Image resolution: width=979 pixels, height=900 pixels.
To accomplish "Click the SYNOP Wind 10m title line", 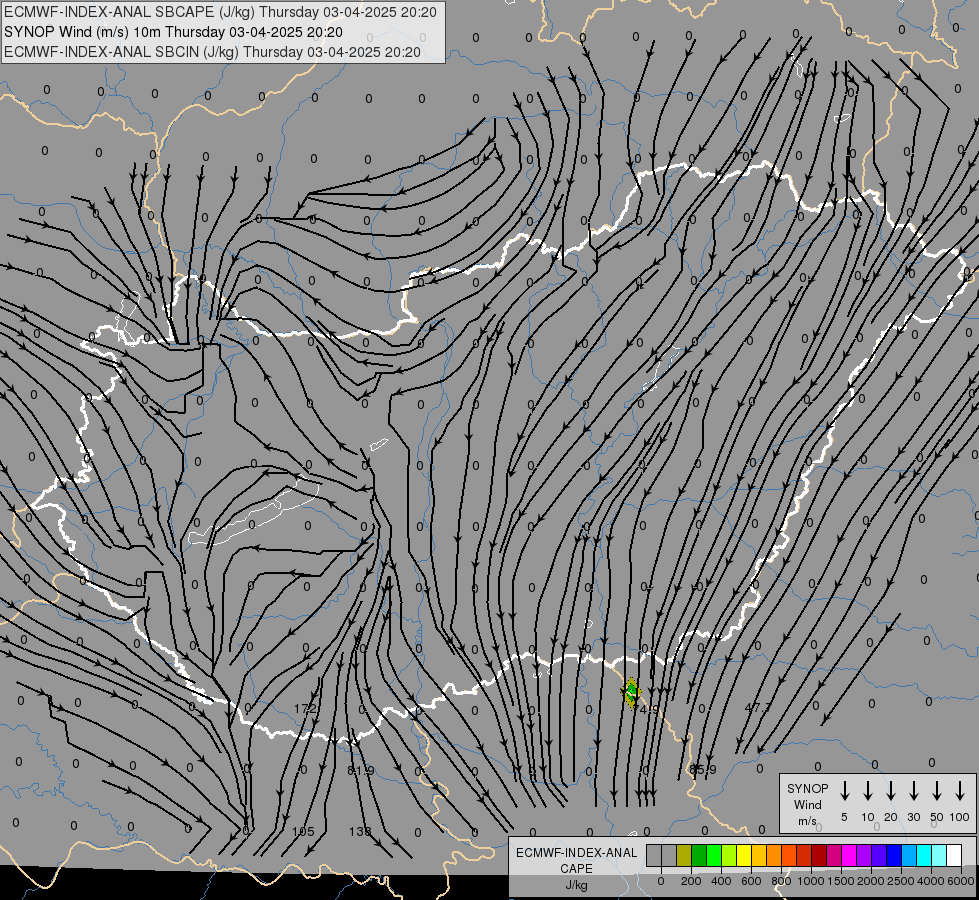I will (x=173, y=32).
